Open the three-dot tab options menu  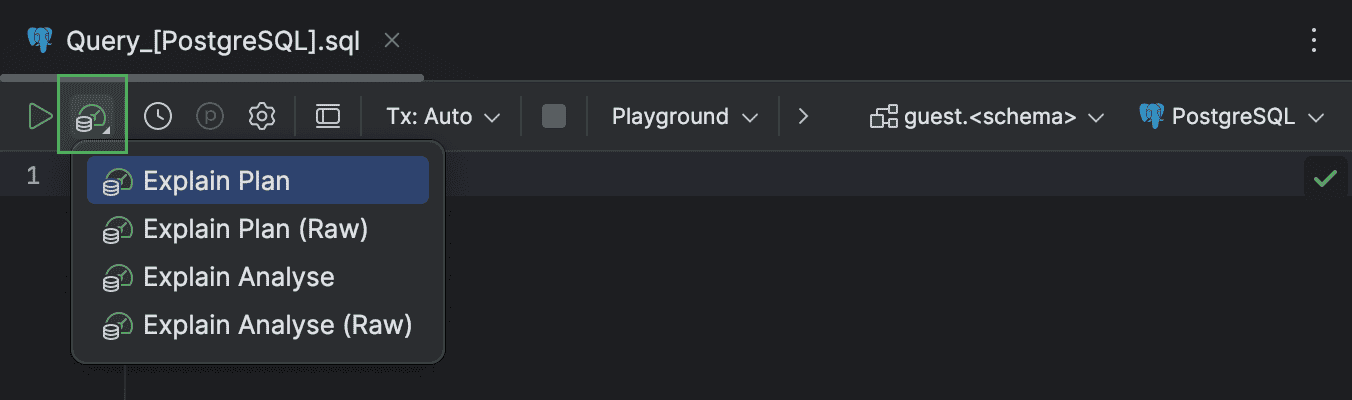[1315, 41]
